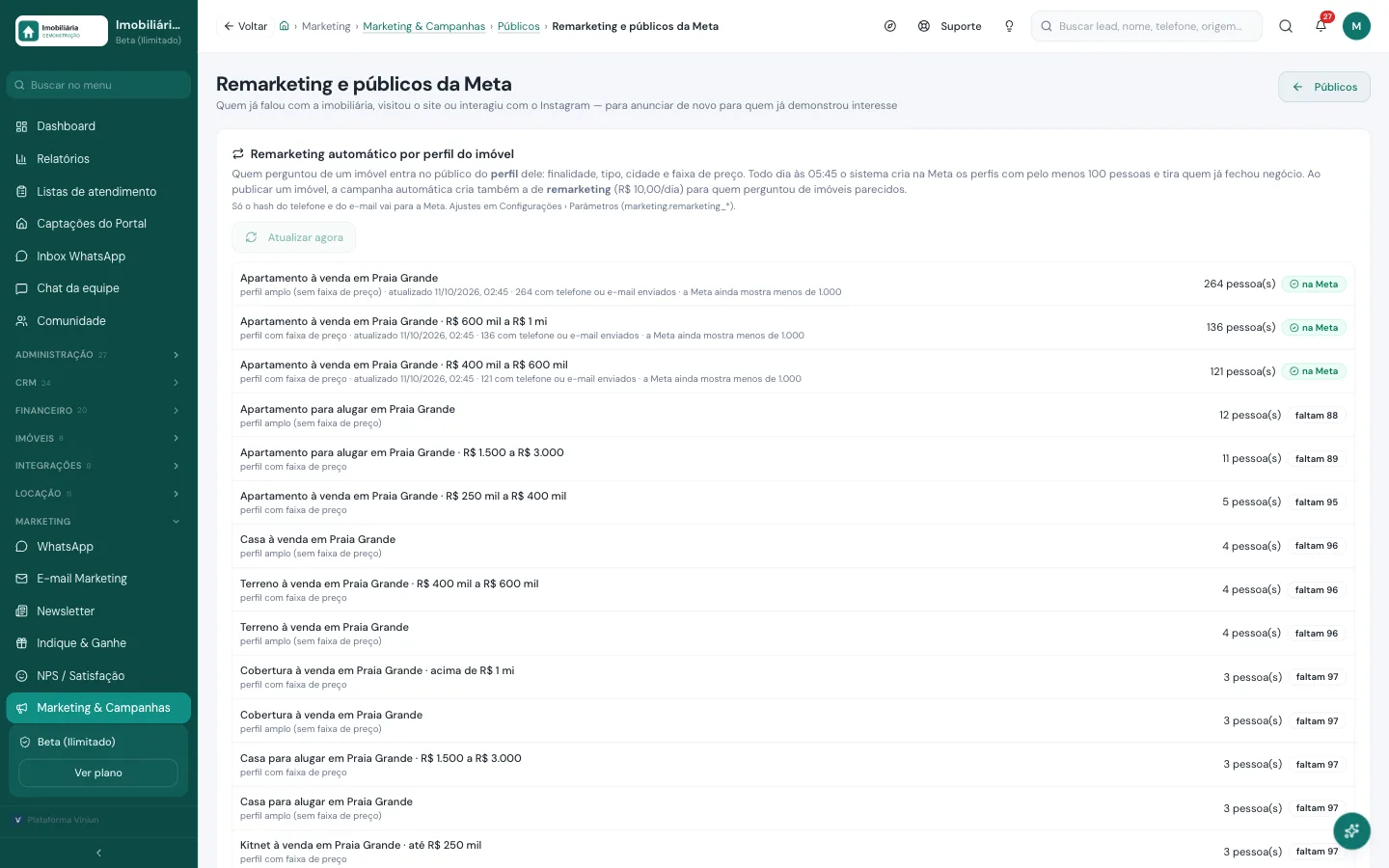
Task: Open Comunidade menu item
Action: click(98, 321)
